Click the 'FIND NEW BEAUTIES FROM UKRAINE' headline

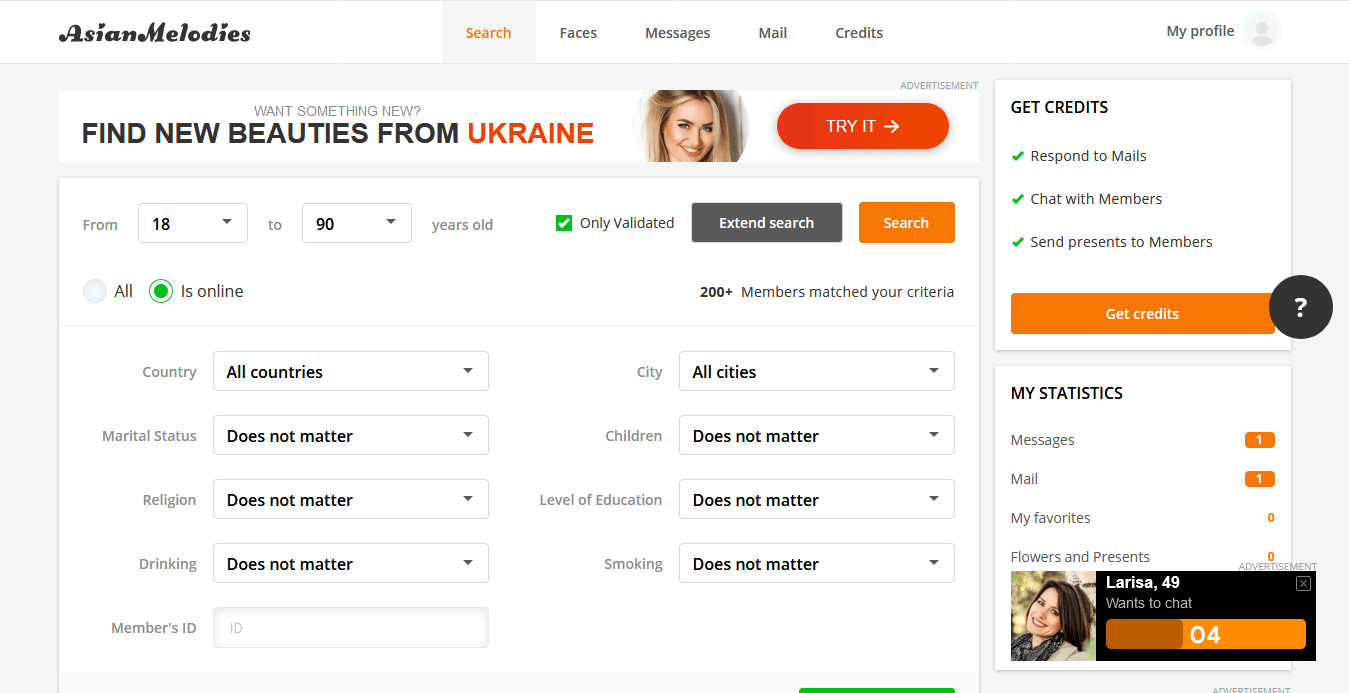[x=338, y=133]
